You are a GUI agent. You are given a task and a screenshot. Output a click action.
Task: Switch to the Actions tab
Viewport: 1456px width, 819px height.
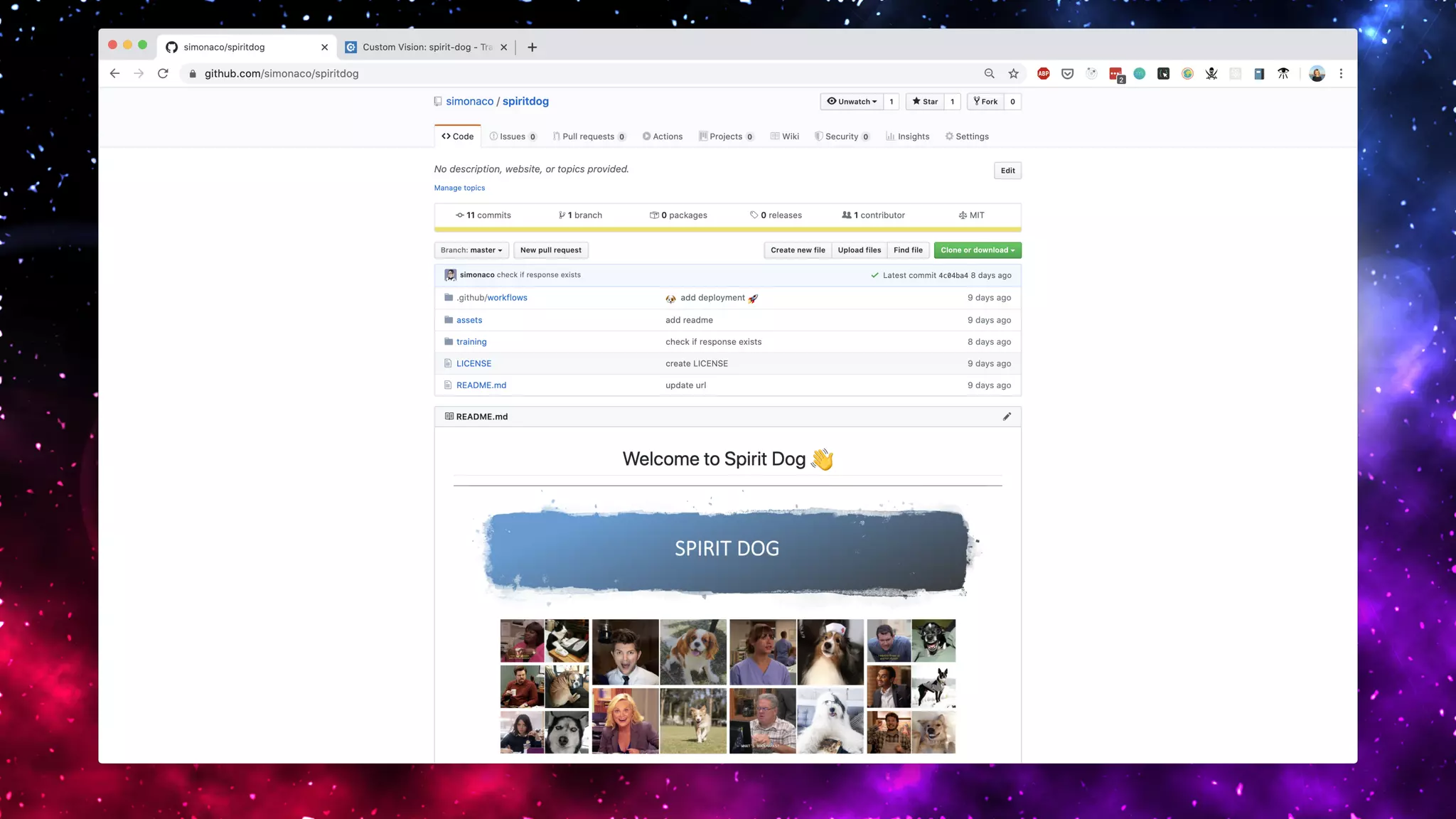[x=662, y=136]
